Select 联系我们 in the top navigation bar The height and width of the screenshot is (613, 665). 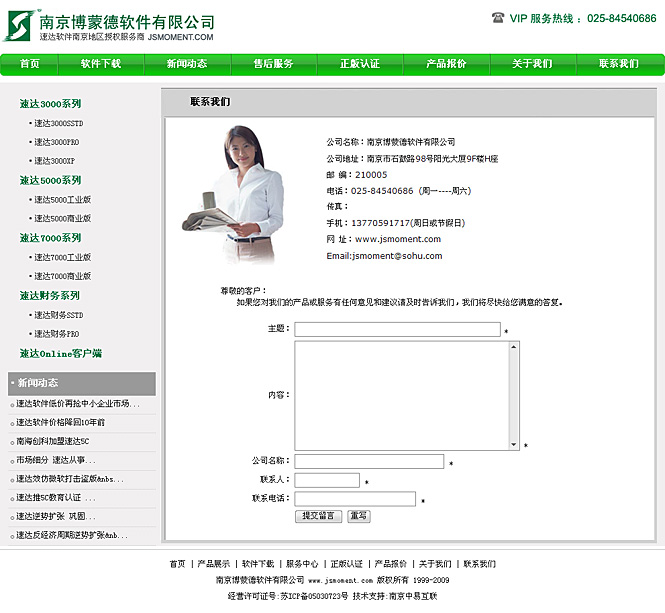(x=619, y=64)
